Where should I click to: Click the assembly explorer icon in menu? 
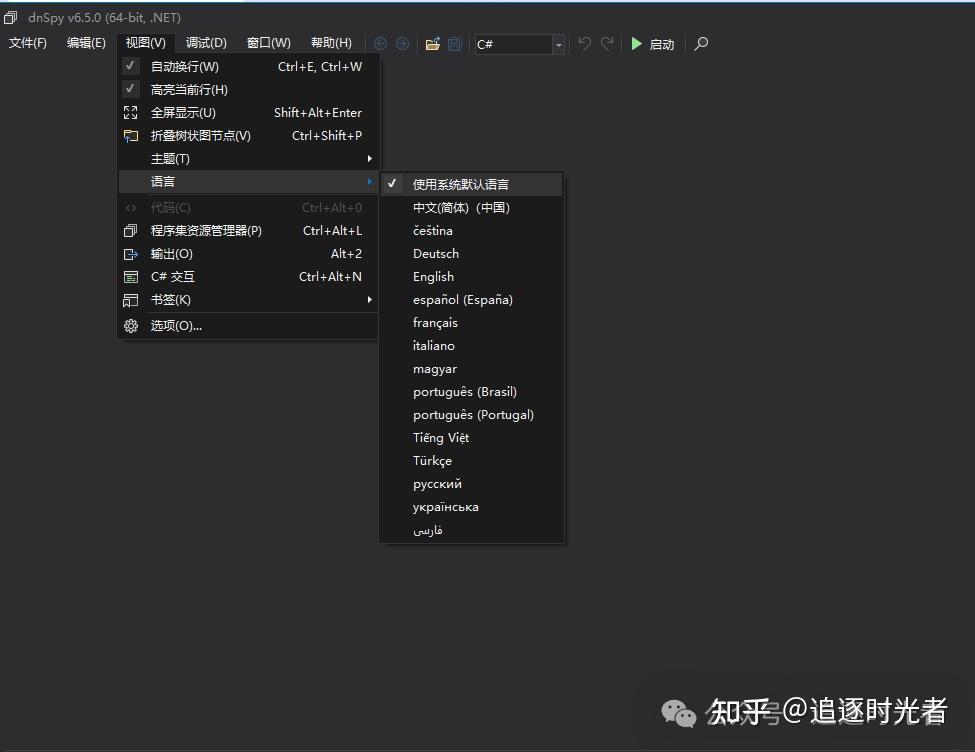[131, 231]
